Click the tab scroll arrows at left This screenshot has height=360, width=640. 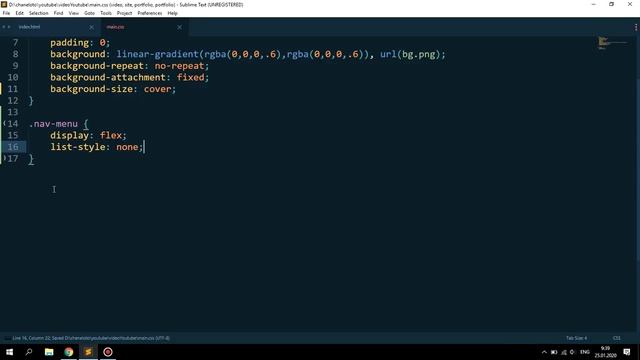tap(6, 27)
